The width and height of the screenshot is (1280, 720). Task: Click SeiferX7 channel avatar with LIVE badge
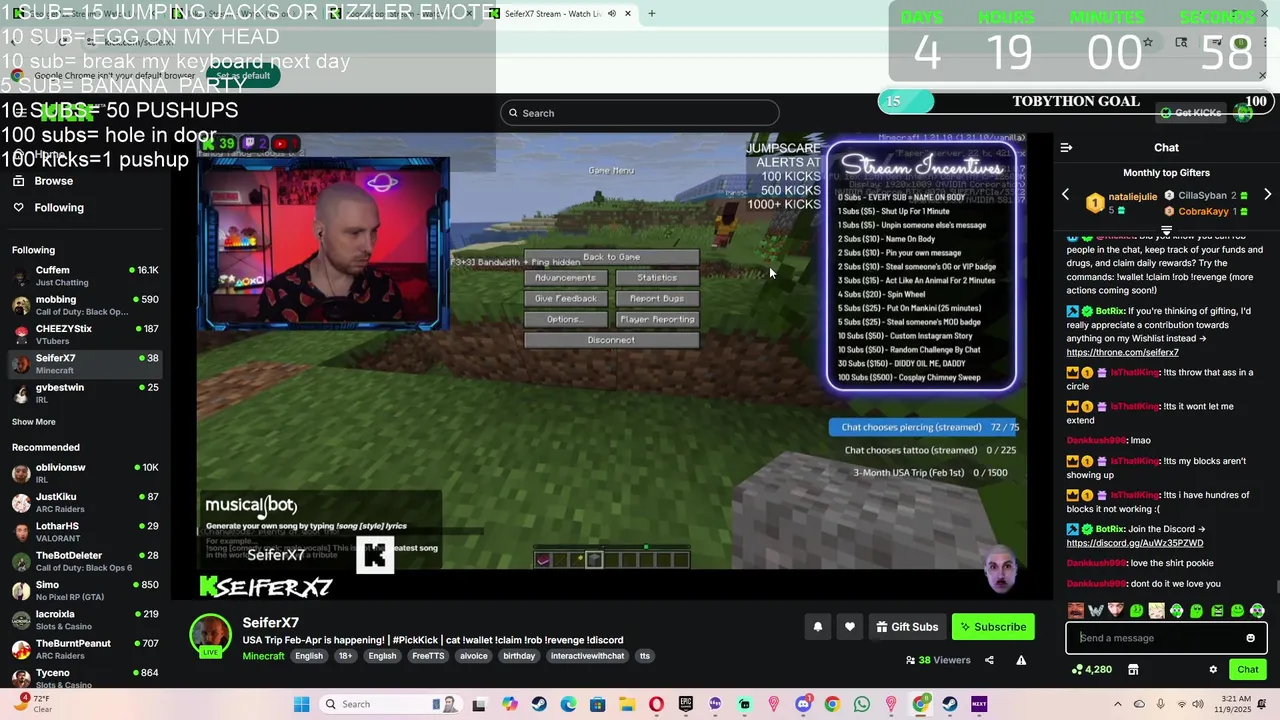(210, 636)
